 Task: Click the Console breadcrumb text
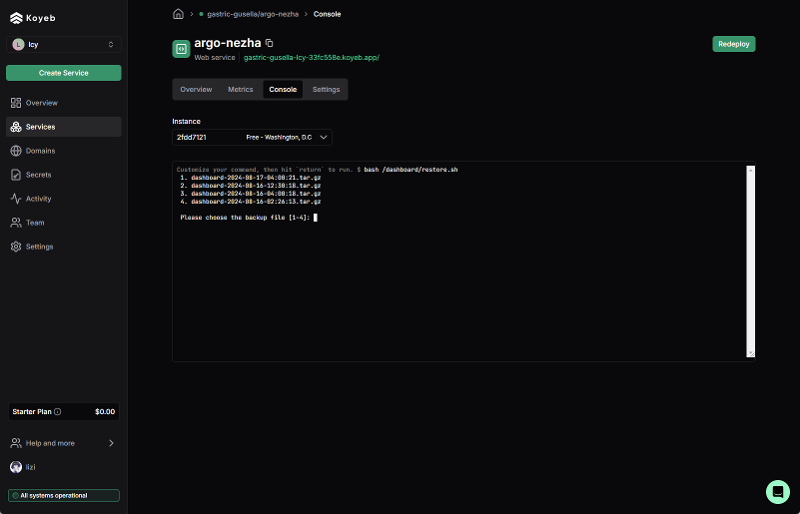coord(327,14)
